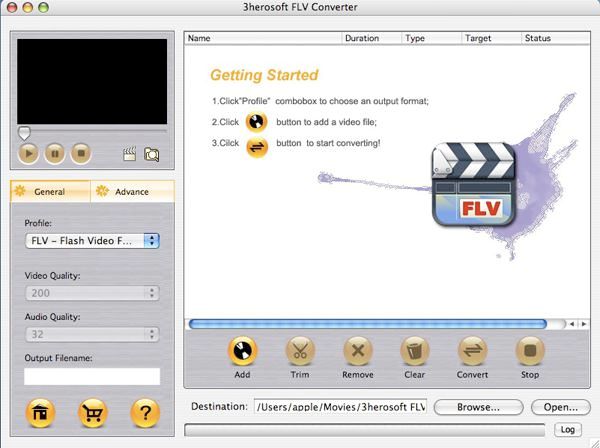This screenshot has height=448, width=600.
Task: Click the convert icon in Getting Started step 3
Action: click(257, 147)
